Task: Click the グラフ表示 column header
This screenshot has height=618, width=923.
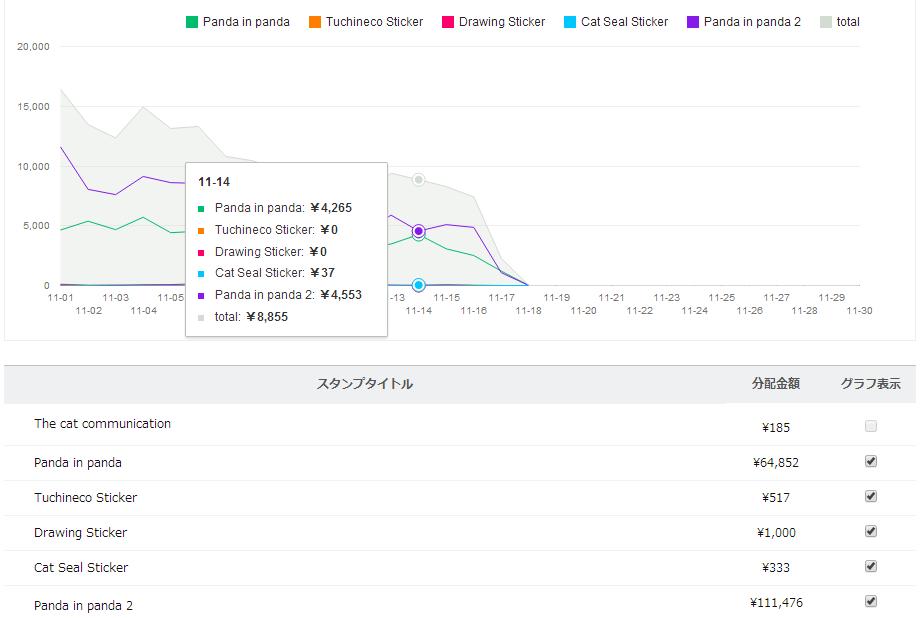Action: 870,384
